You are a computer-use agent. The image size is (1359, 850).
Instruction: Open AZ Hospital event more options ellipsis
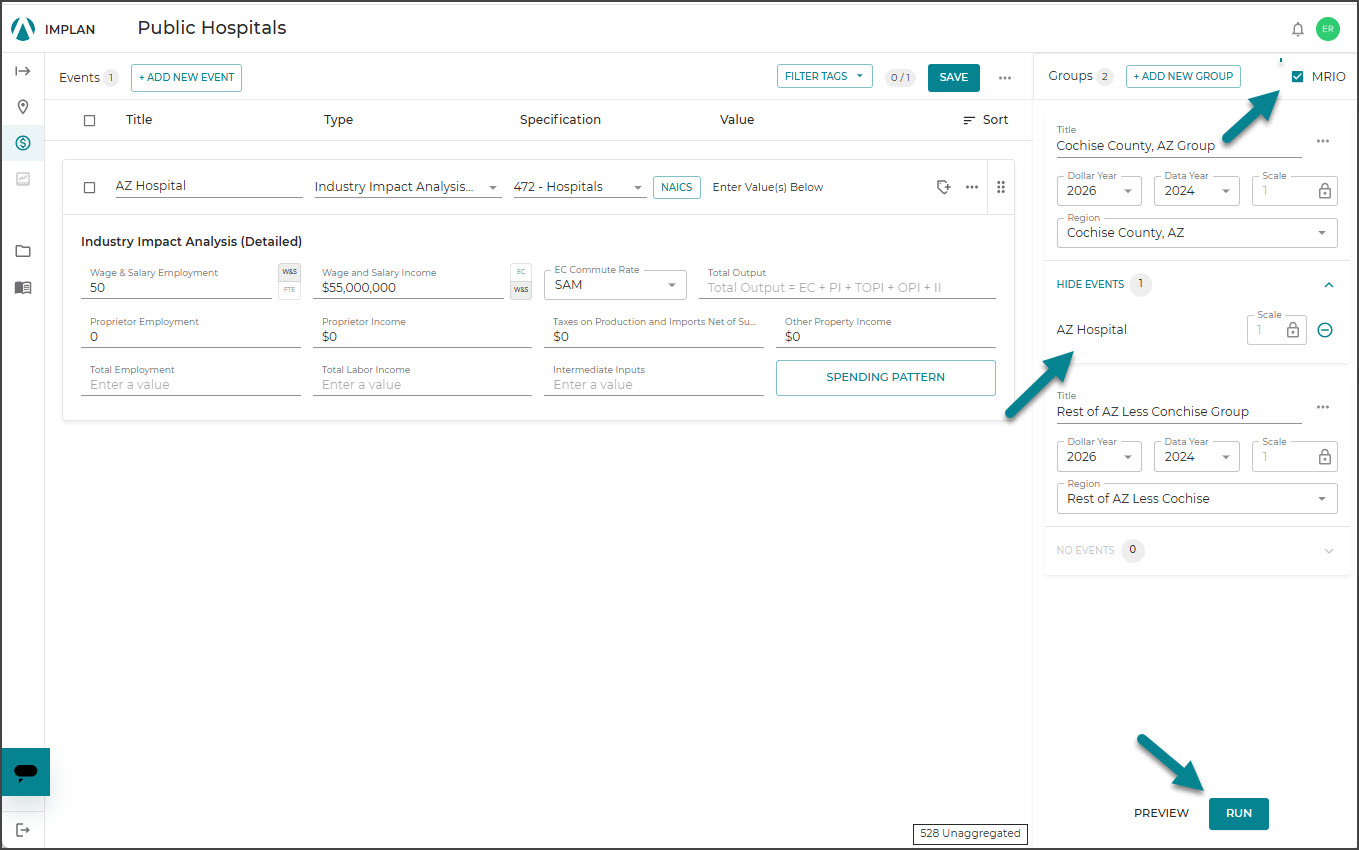972,187
